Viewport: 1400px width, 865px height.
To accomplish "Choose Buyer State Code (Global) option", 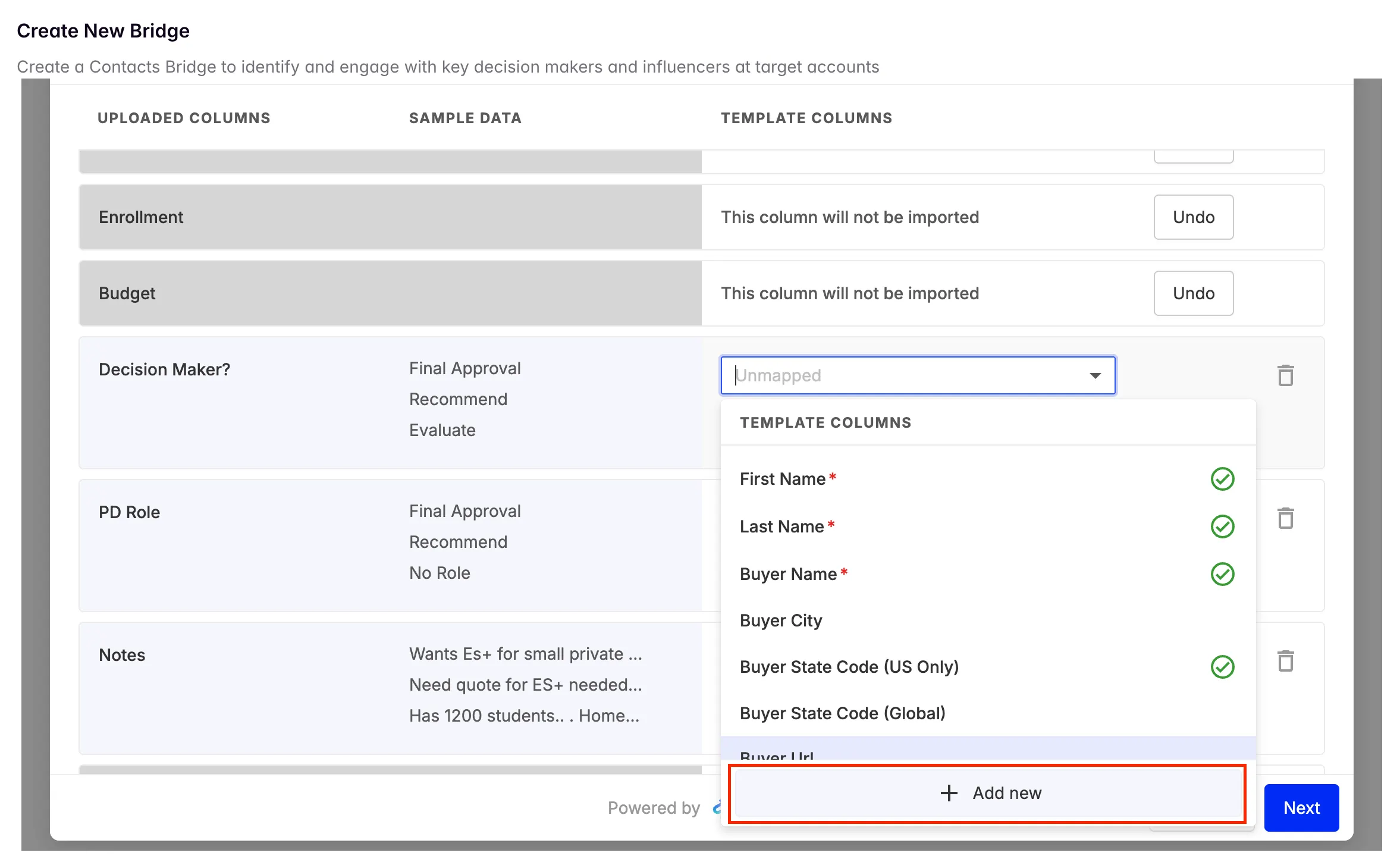I will click(842, 713).
